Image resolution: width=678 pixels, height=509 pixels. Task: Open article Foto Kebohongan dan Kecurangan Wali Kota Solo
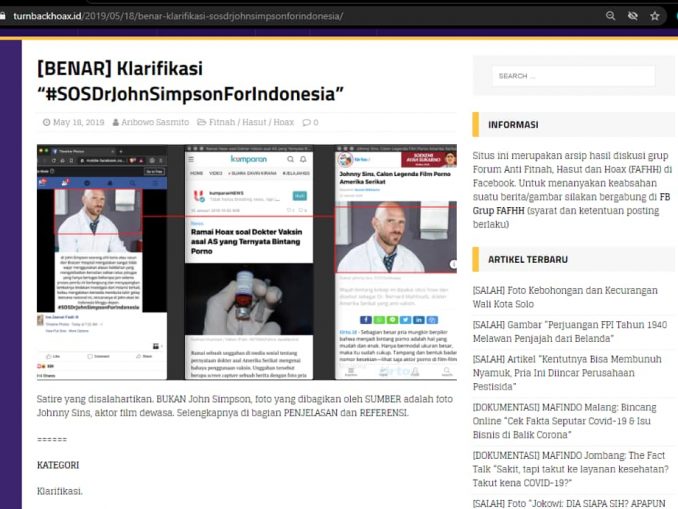coord(565,297)
